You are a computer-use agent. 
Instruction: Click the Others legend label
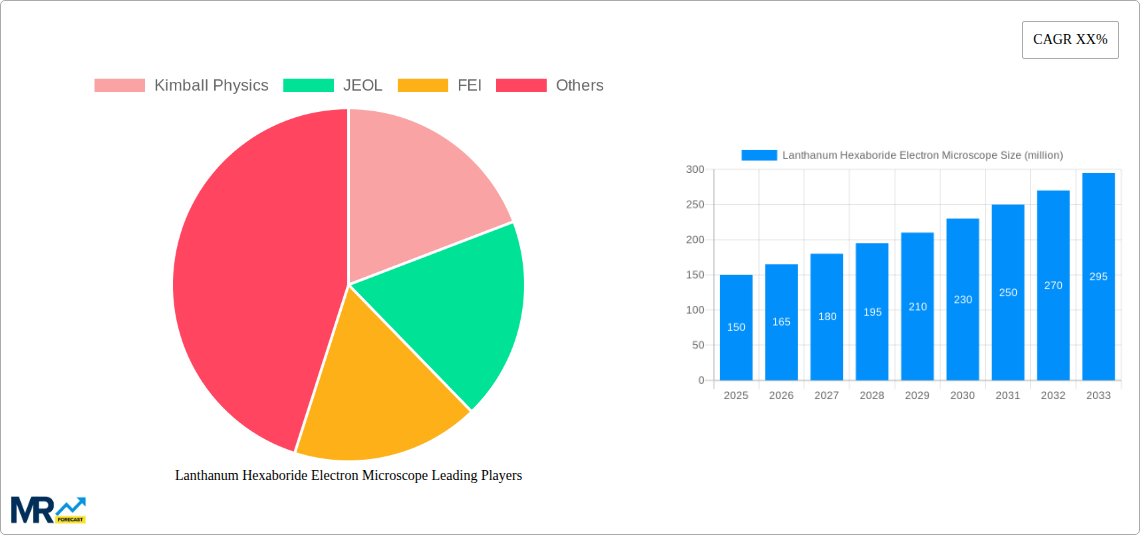tap(579, 86)
